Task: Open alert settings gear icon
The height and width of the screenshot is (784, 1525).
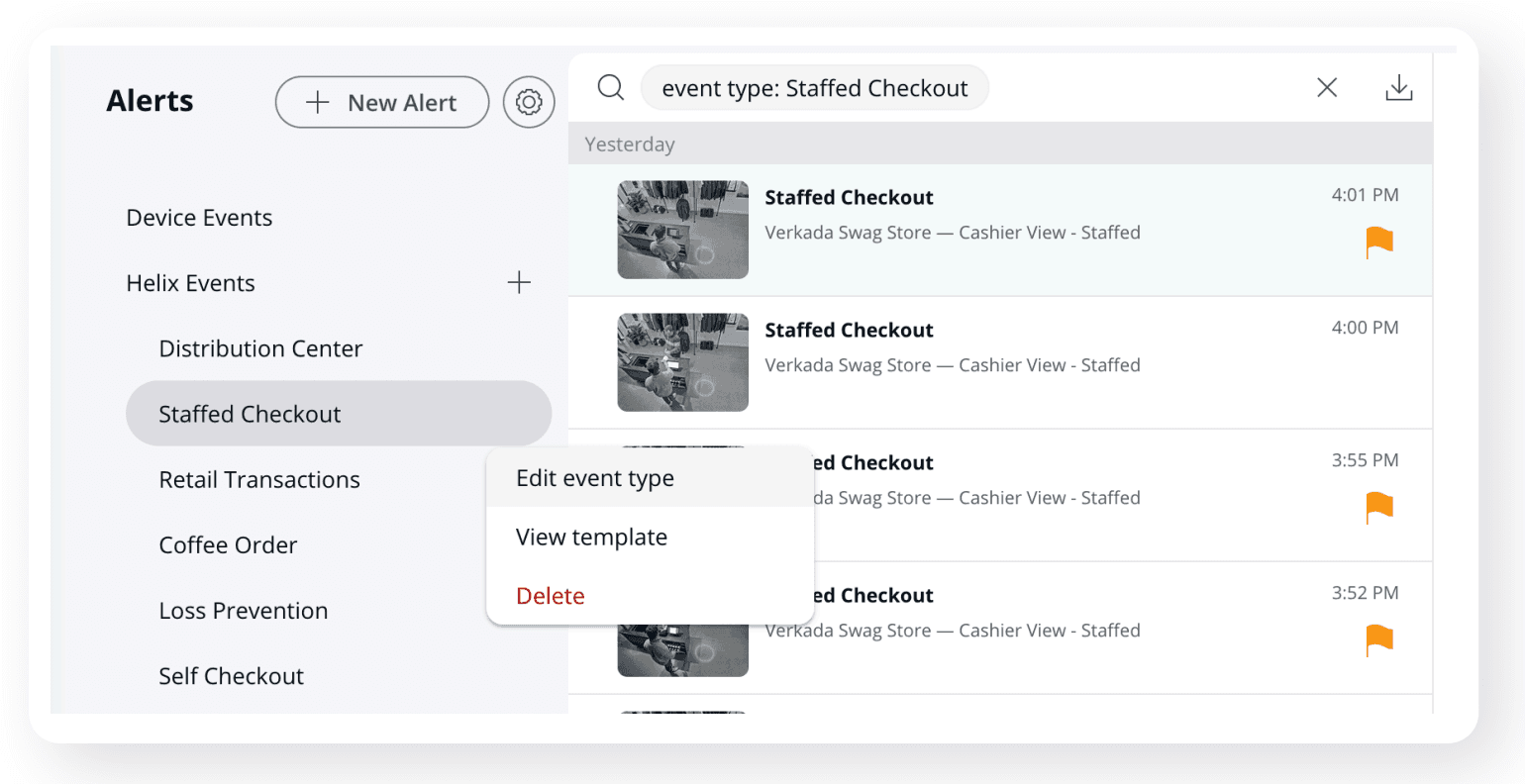Action: [529, 102]
